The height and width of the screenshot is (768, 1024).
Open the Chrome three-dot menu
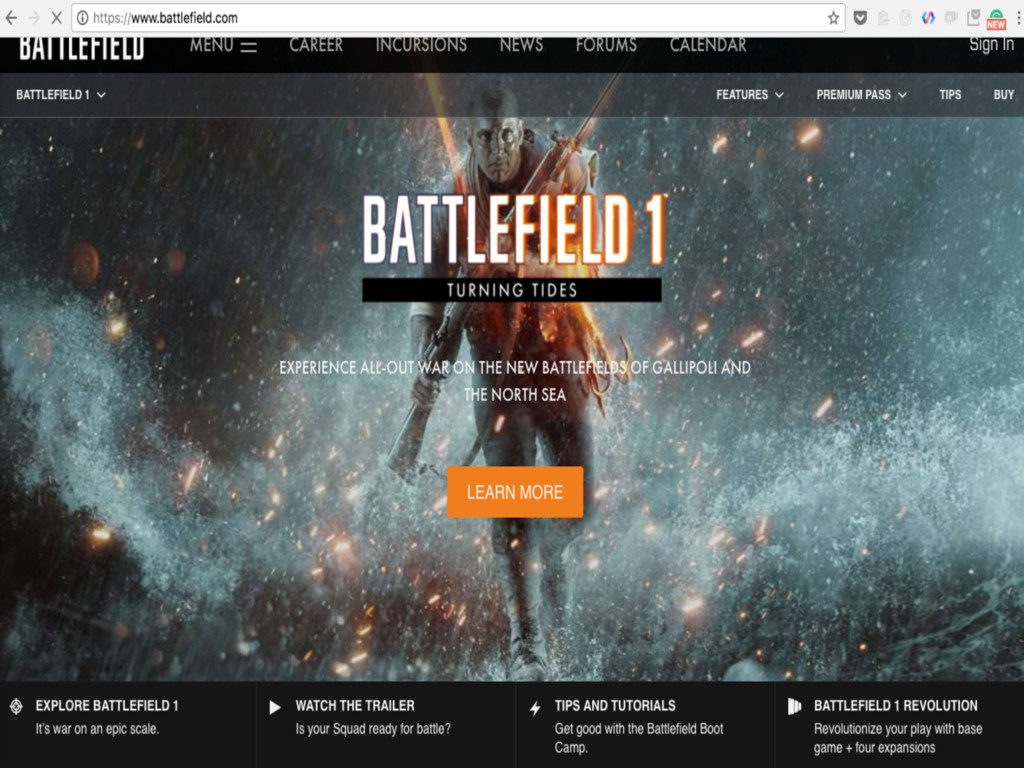(x=1018, y=18)
